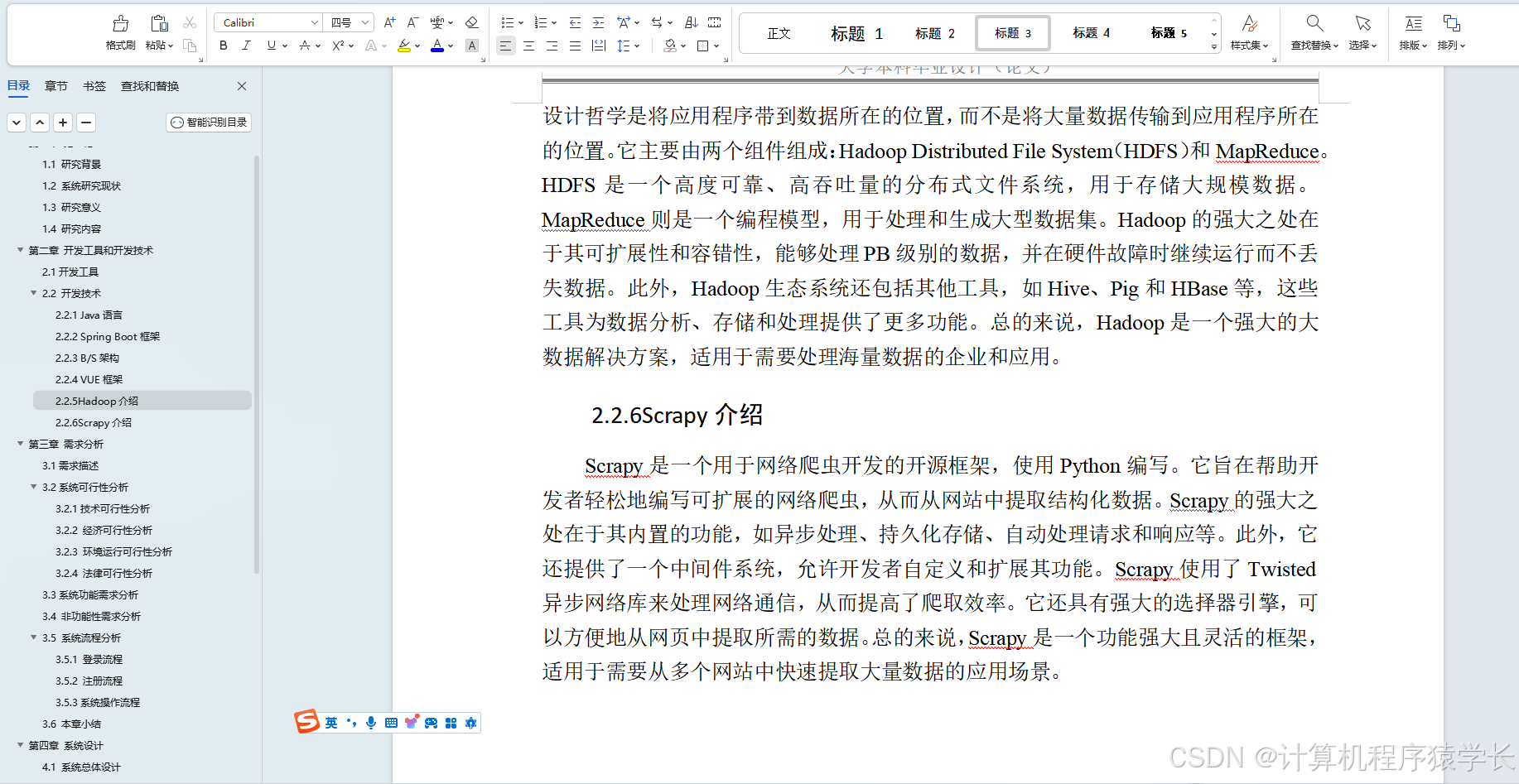Collapse the 第三章 需求分析 node
The height and width of the screenshot is (784, 1519).
[21, 444]
